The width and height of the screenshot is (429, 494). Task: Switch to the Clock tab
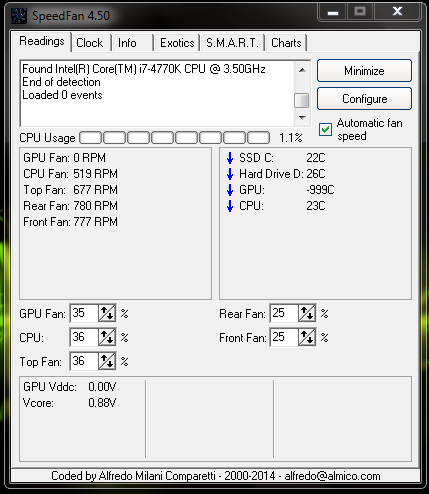(91, 43)
